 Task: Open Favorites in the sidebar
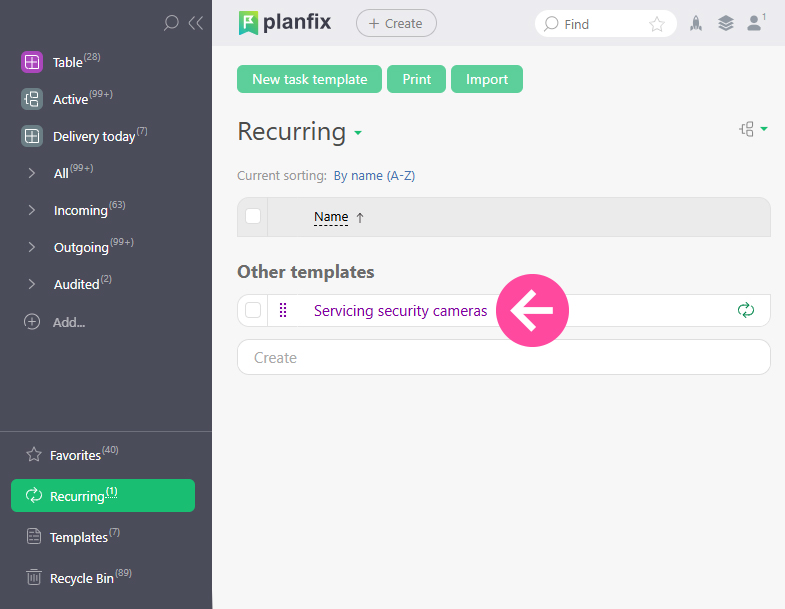coord(75,455)
